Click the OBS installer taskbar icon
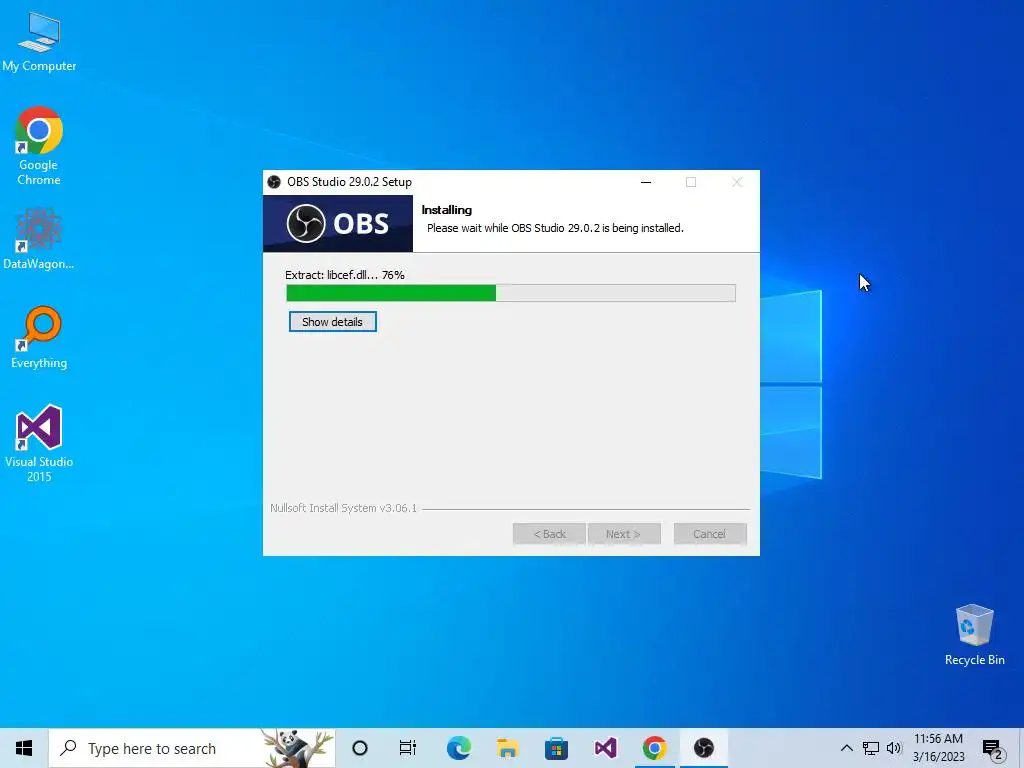 coord(703,748)
